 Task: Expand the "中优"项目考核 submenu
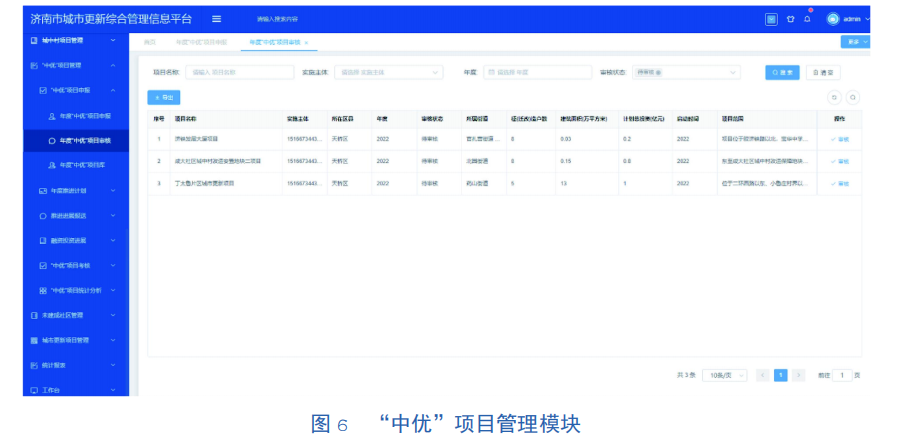click(x=113, y=266)
